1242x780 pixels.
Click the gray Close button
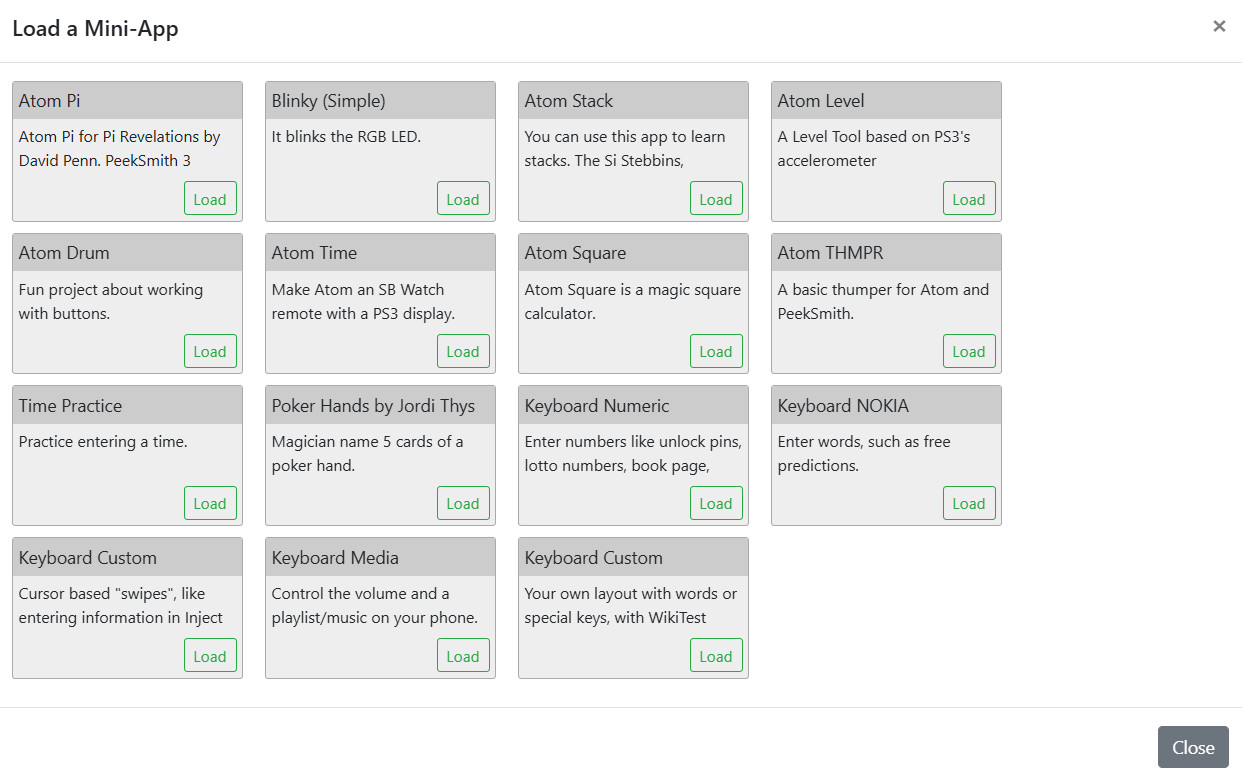point(1192,747)
